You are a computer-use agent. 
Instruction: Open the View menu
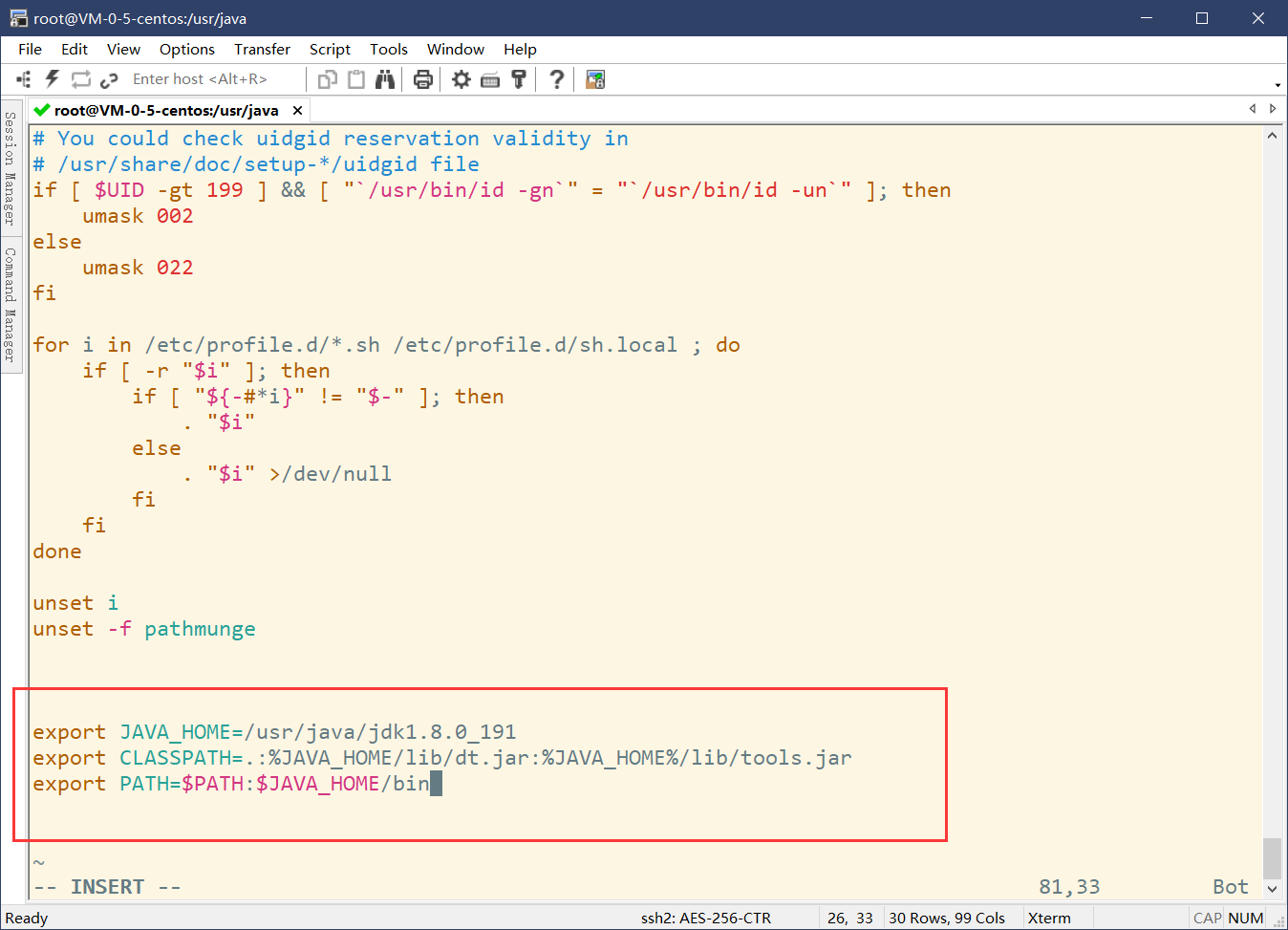click(x=123, y=49)
